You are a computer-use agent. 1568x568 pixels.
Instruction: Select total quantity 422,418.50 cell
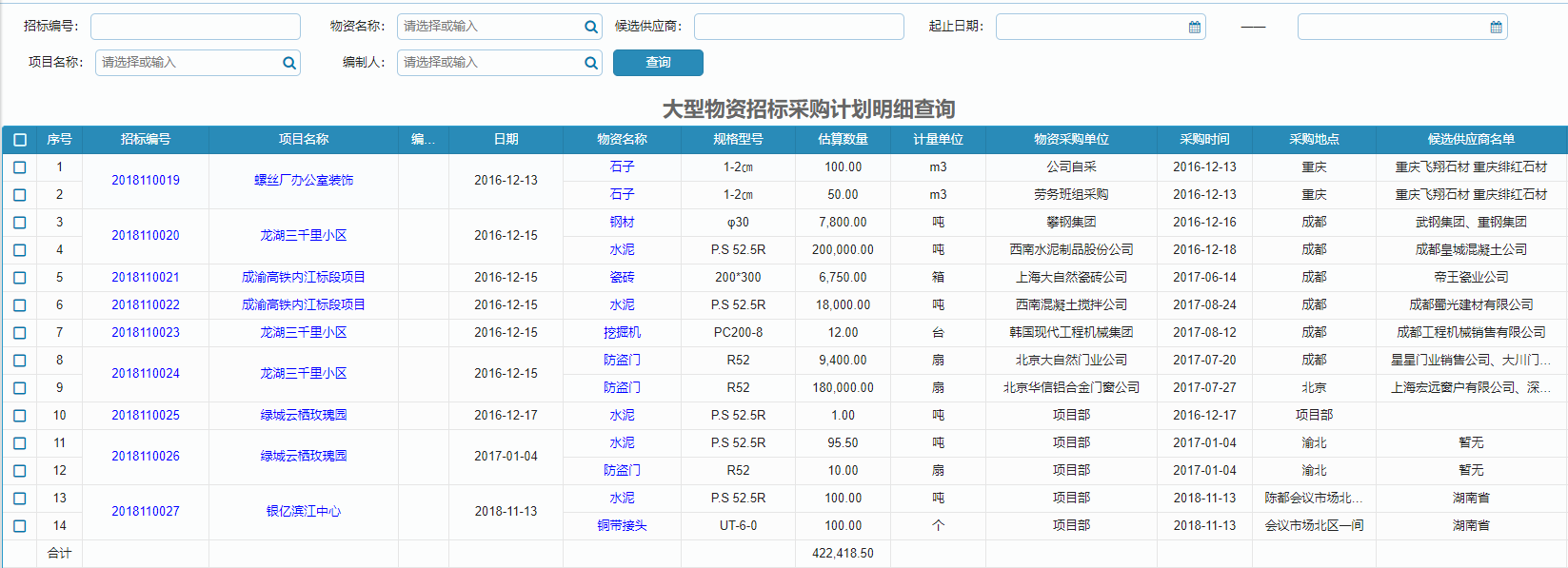[843, 554]
